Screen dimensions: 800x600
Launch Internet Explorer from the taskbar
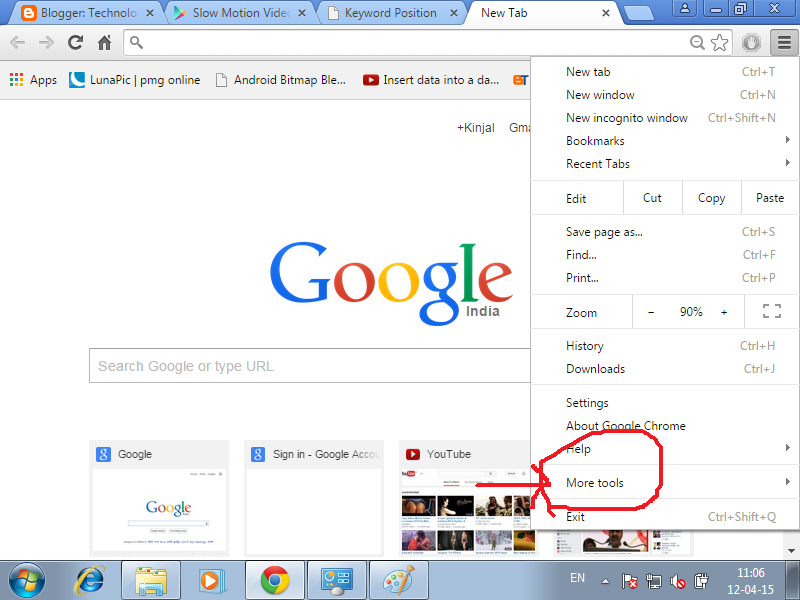[90, 581]
